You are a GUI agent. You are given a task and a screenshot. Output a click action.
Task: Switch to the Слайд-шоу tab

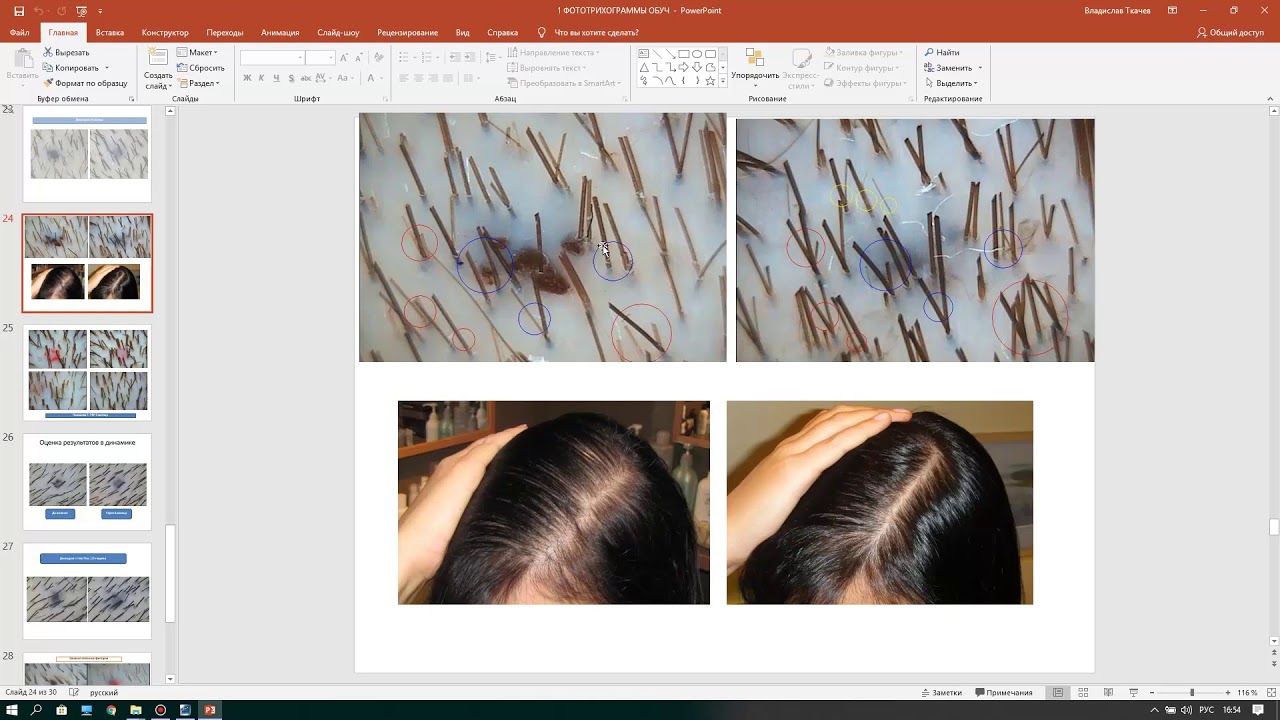click(x=338, y=32)
